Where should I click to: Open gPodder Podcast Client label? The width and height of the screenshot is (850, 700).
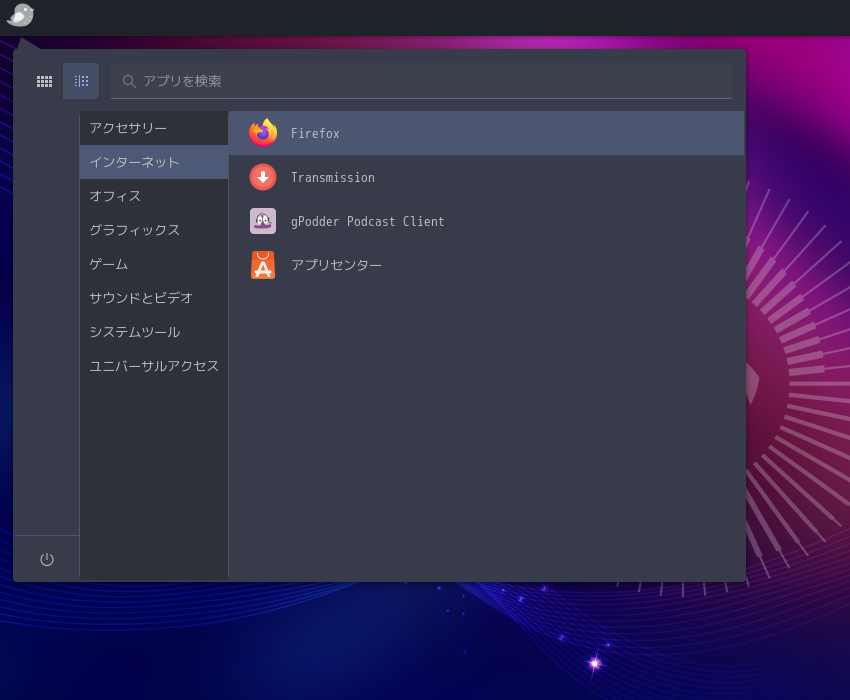[368, 221]
